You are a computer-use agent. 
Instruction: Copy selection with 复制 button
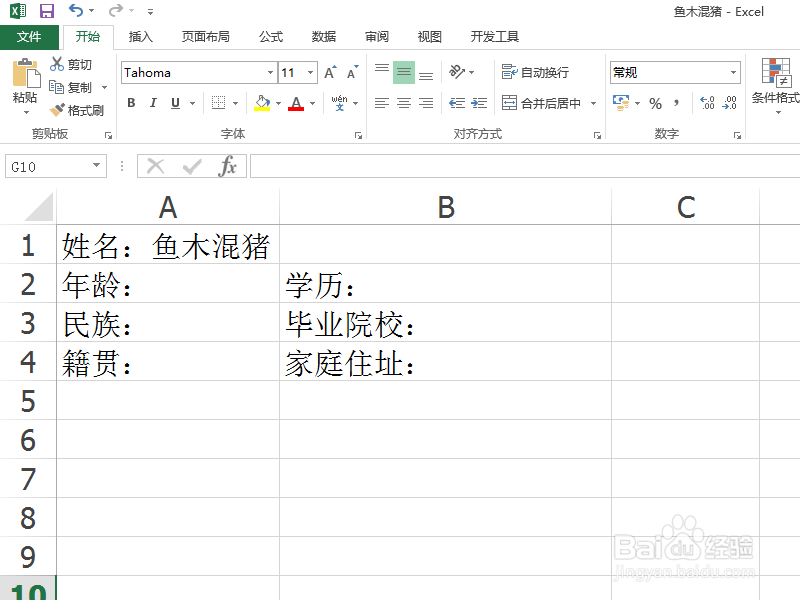71,87
